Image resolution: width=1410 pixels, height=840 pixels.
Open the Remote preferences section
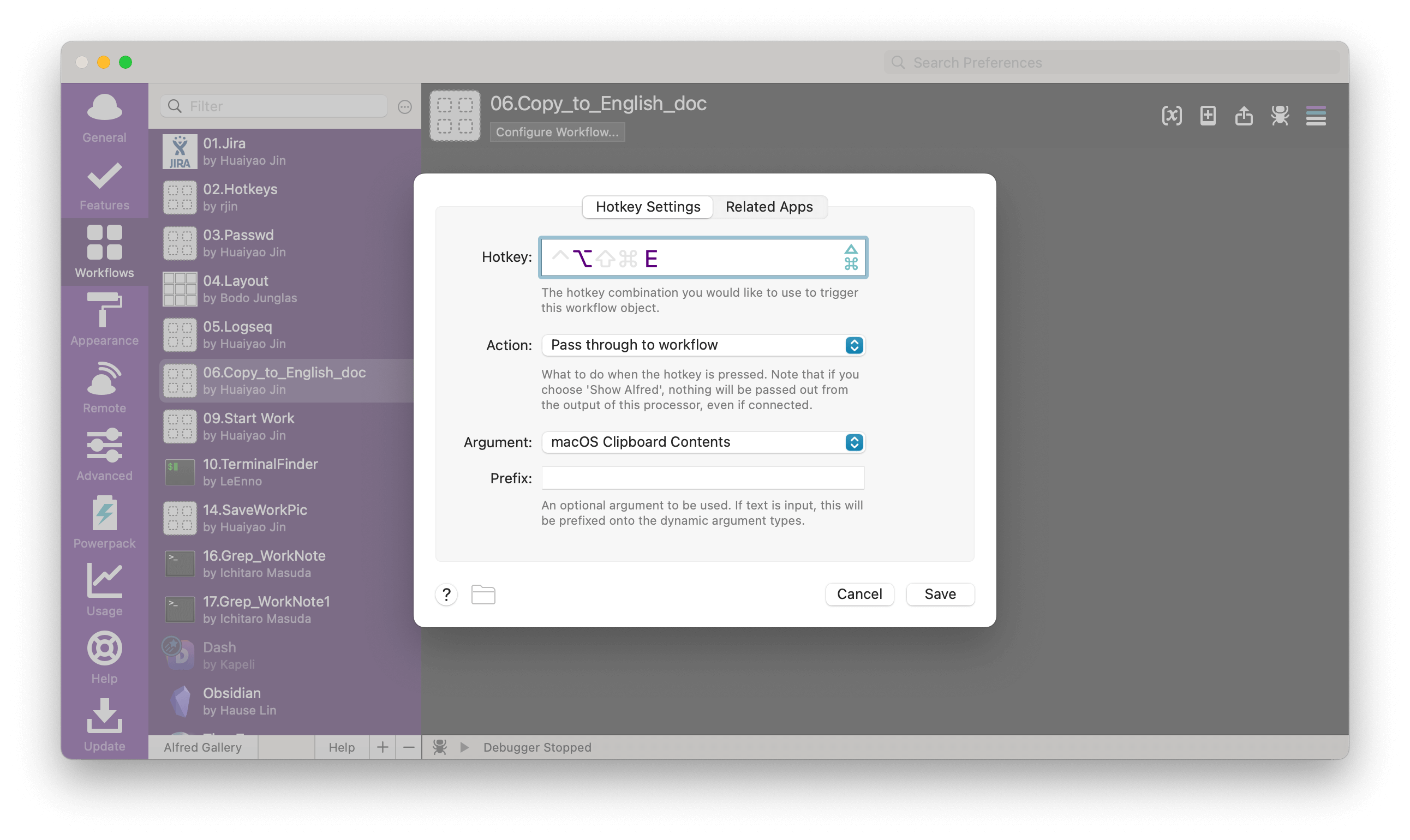click(104, 388)
